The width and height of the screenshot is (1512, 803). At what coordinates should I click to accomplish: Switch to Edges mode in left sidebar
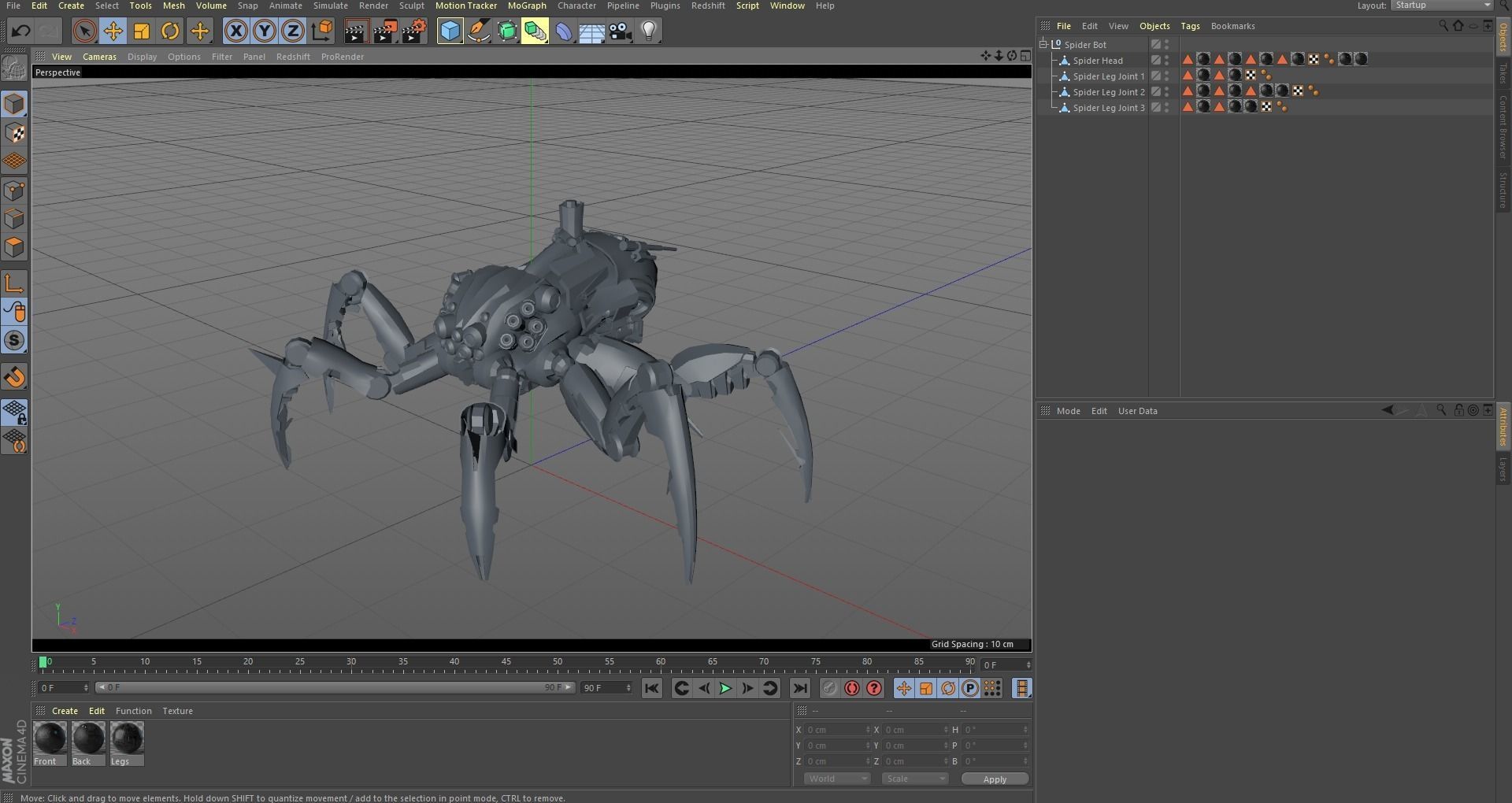click(14, 218)
